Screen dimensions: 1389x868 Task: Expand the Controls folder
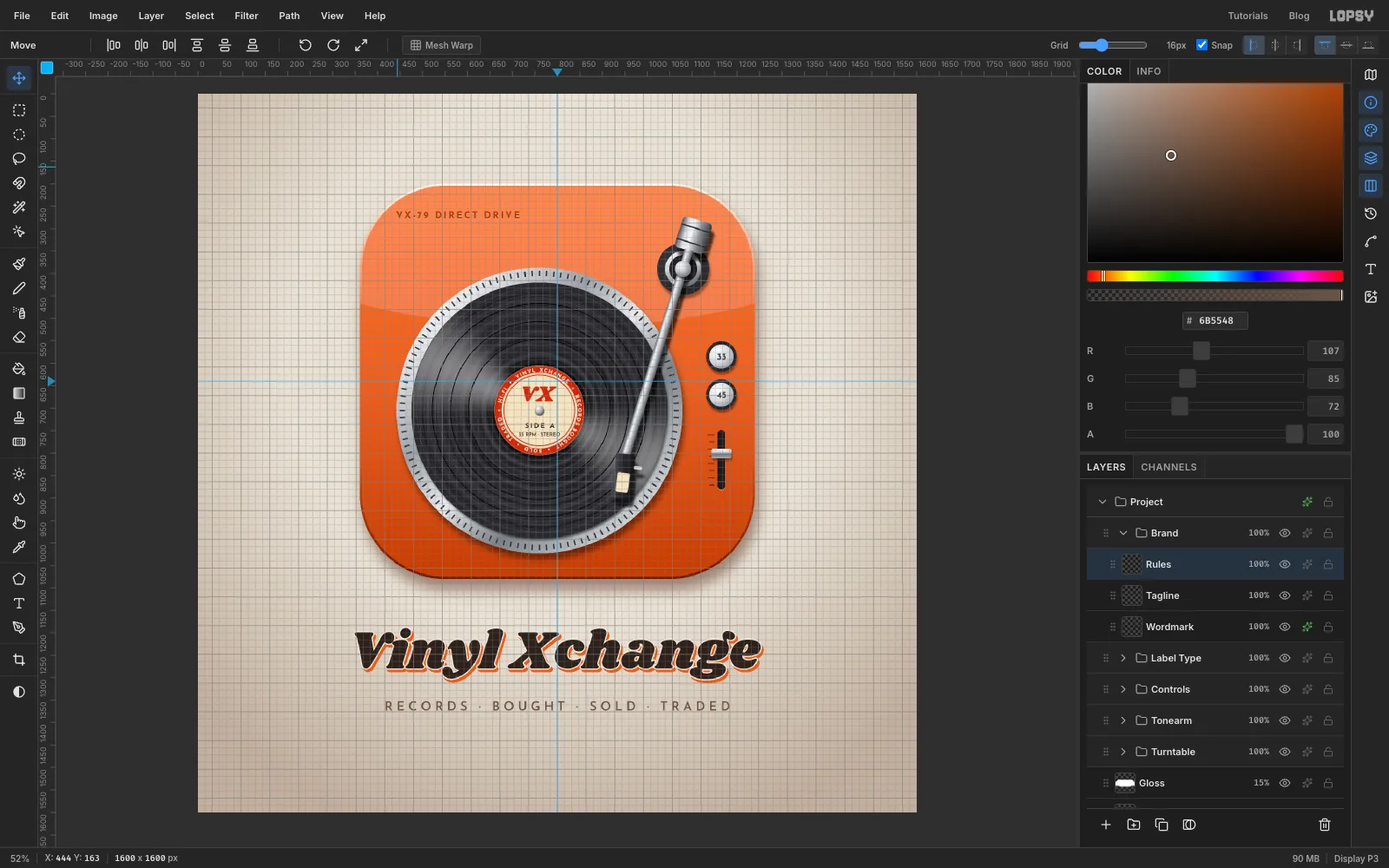(1123, 689)
